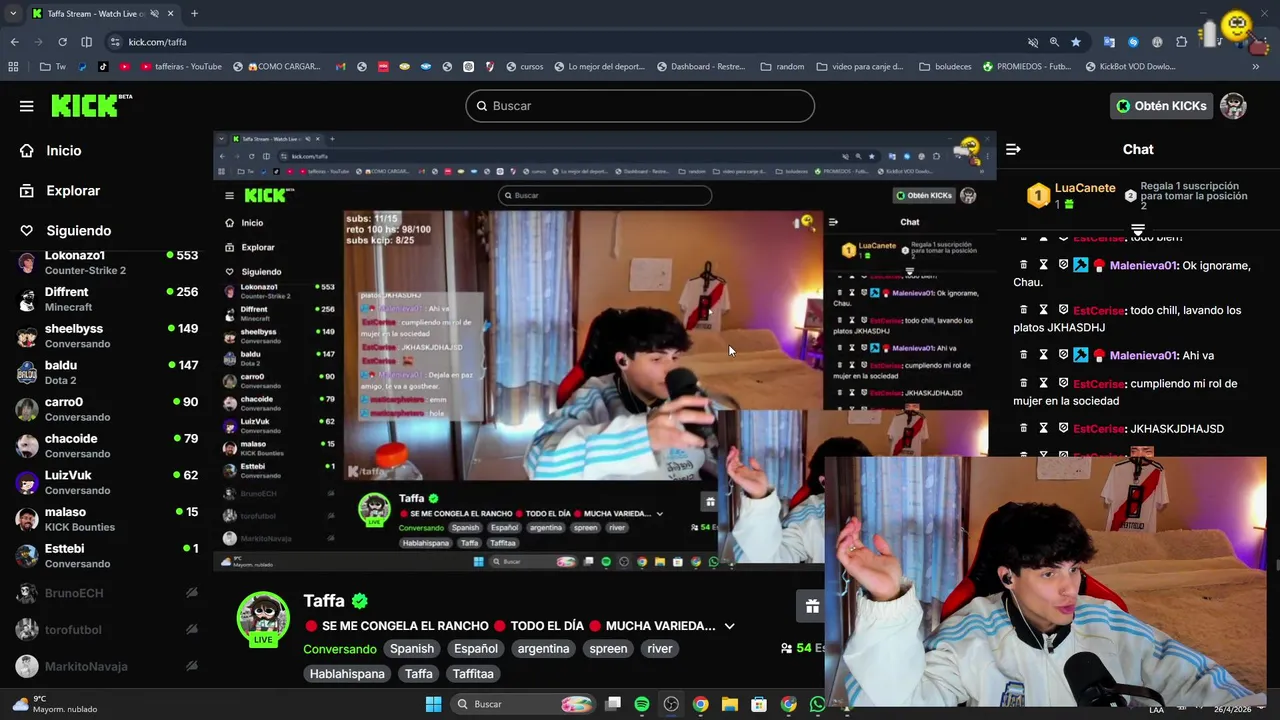
Task: Reload the kick.com/taffa page
Action: pyautogui.click(x=62, y=42)
